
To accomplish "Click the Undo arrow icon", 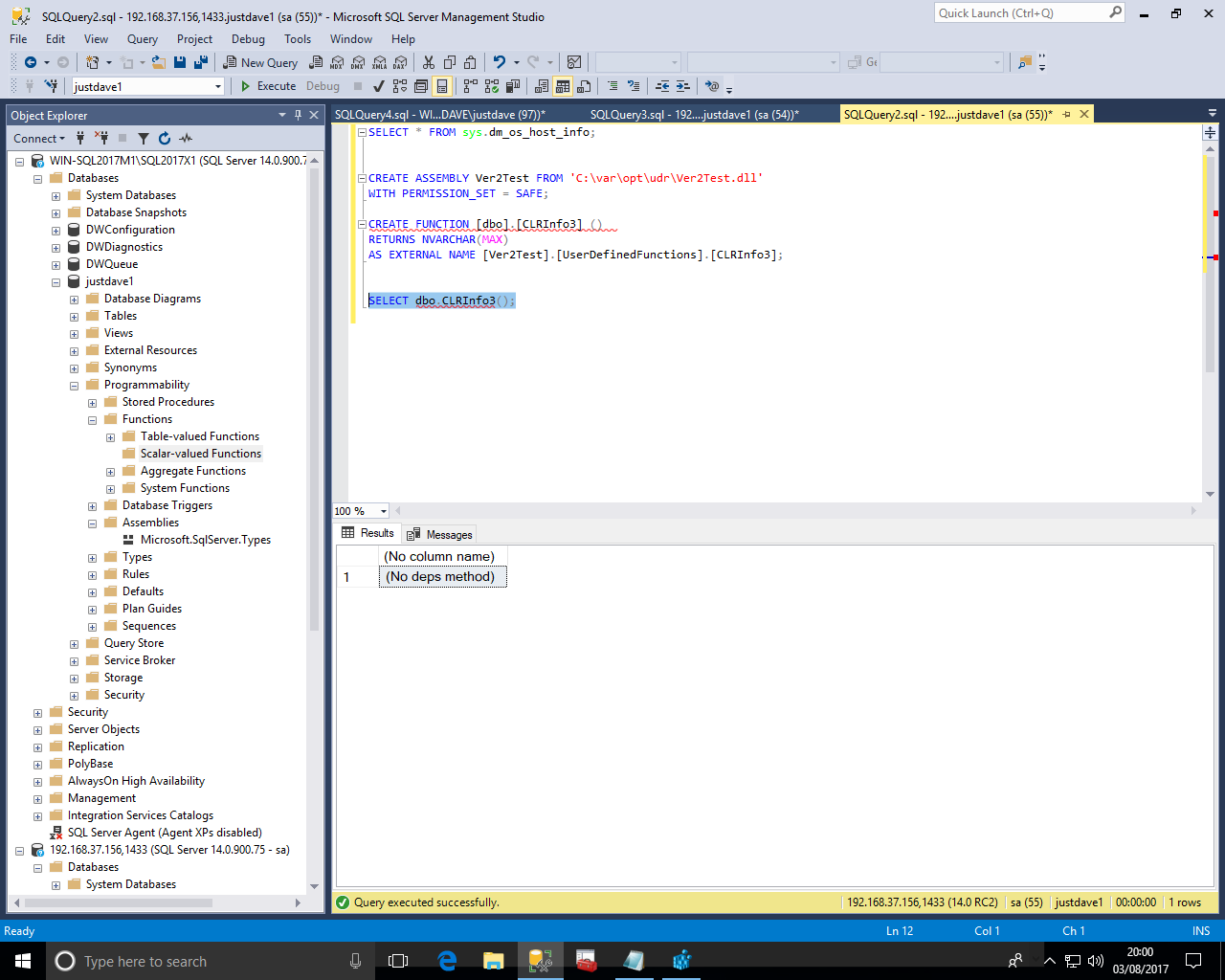I will [499, 63].
